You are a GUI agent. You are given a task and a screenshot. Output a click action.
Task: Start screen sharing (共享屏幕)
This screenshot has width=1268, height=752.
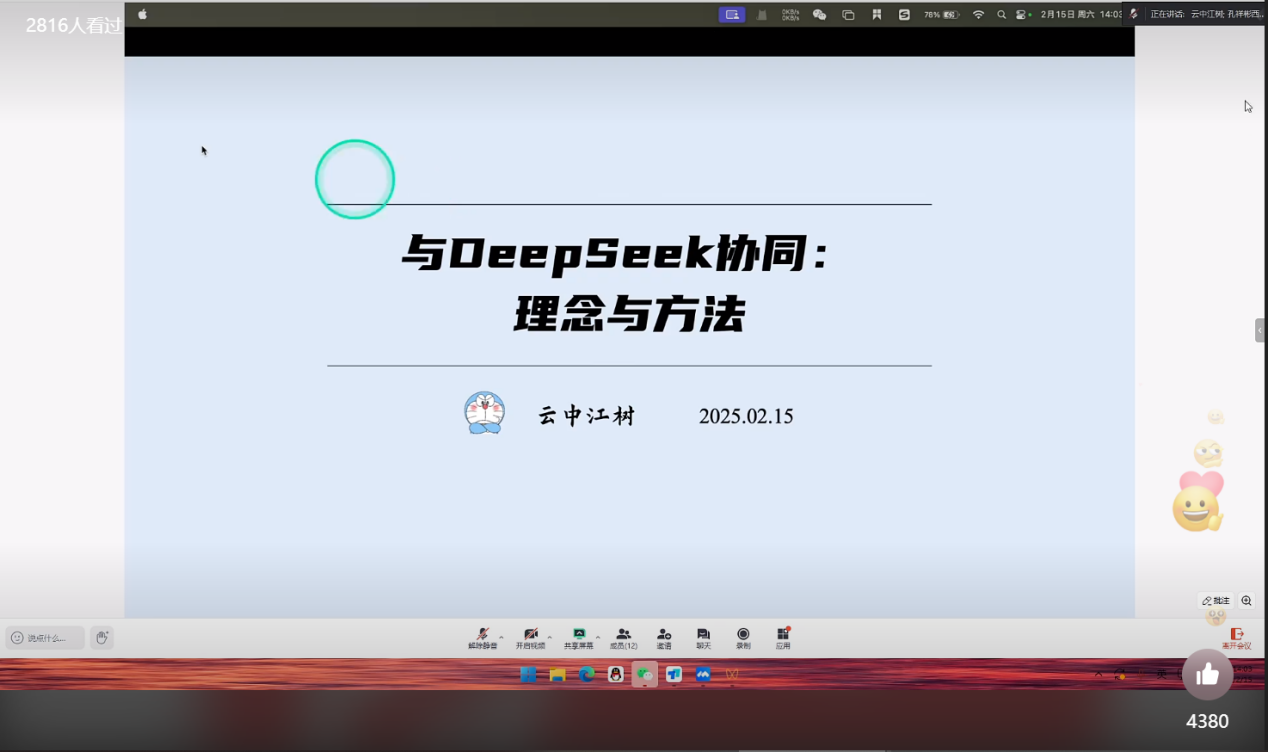click(x=578, y=638)
